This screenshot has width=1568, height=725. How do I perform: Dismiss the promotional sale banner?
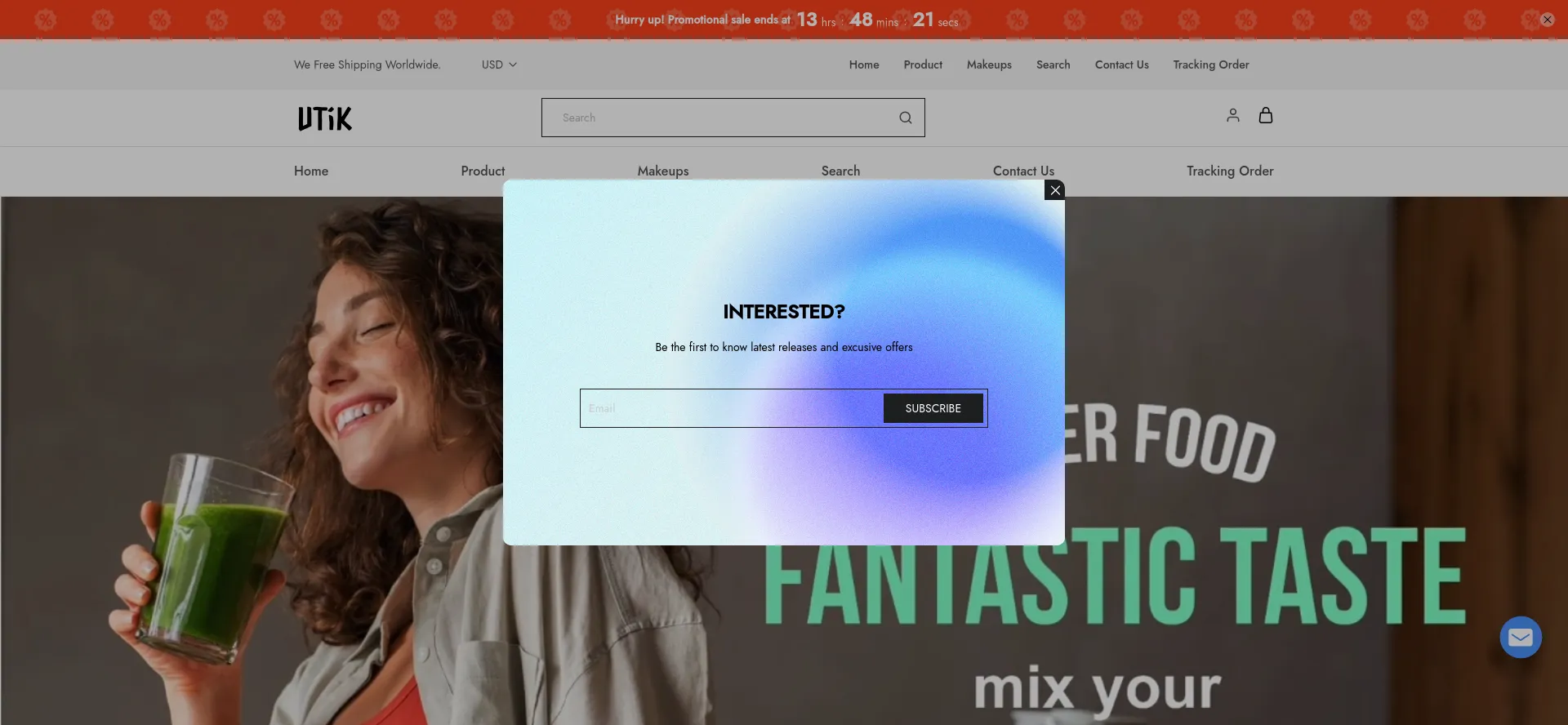[1547, 20]
